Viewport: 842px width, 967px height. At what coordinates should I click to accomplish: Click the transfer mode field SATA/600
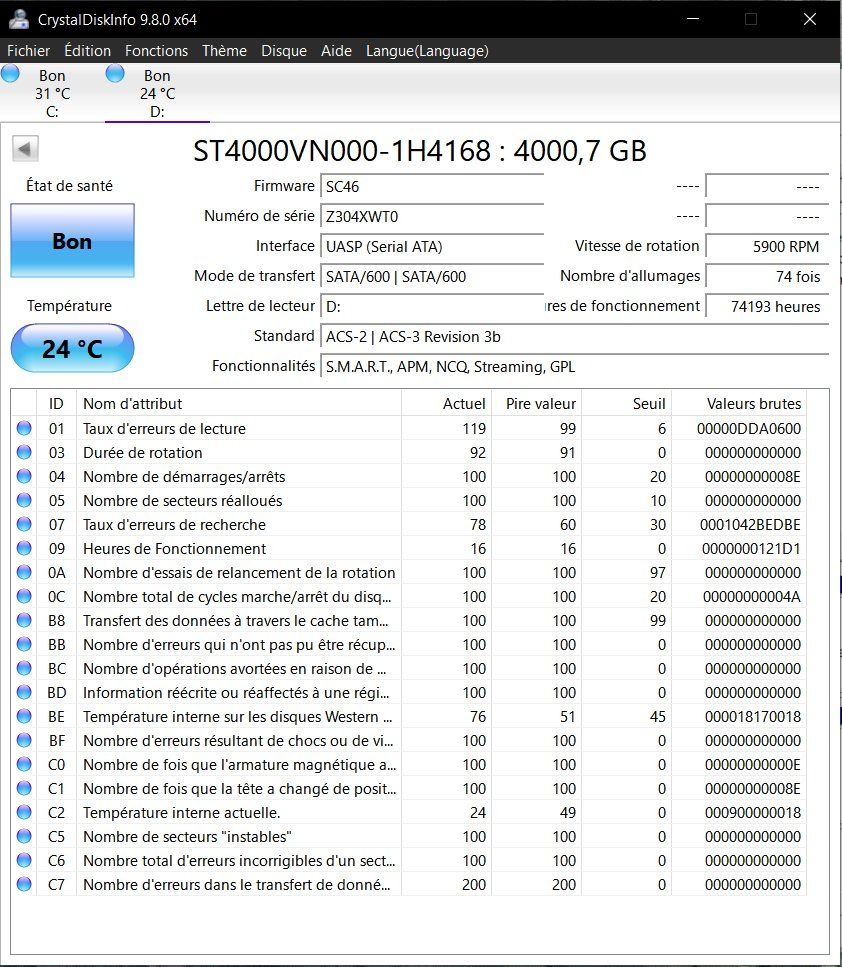pos(432,276)
